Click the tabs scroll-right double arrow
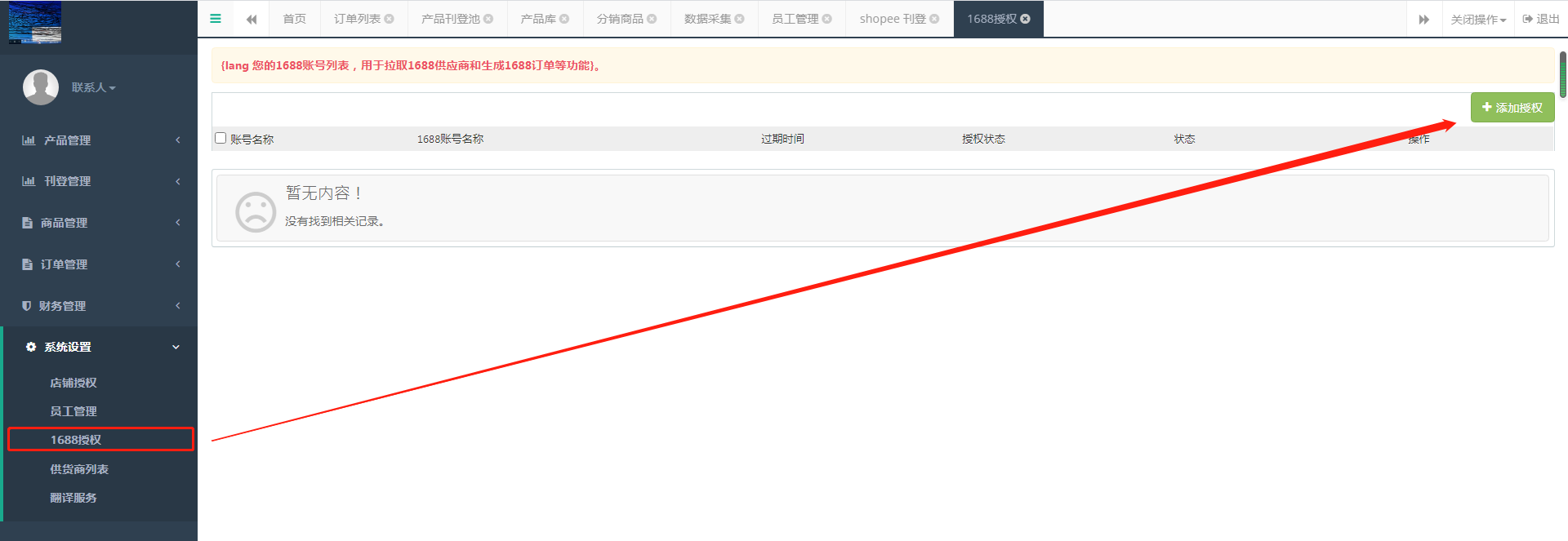 point(1423,19)
